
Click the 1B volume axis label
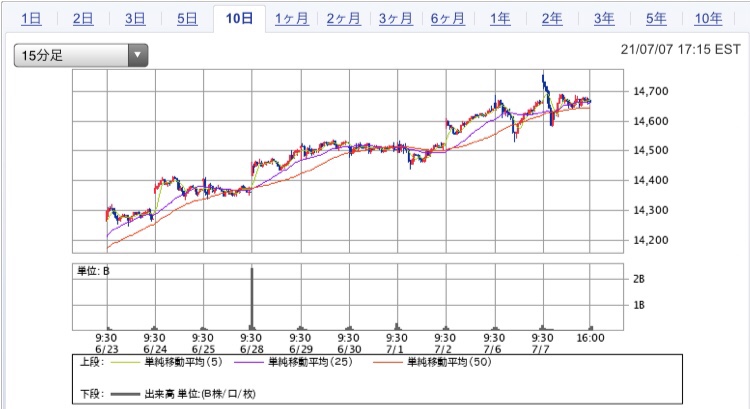[639, 305]
